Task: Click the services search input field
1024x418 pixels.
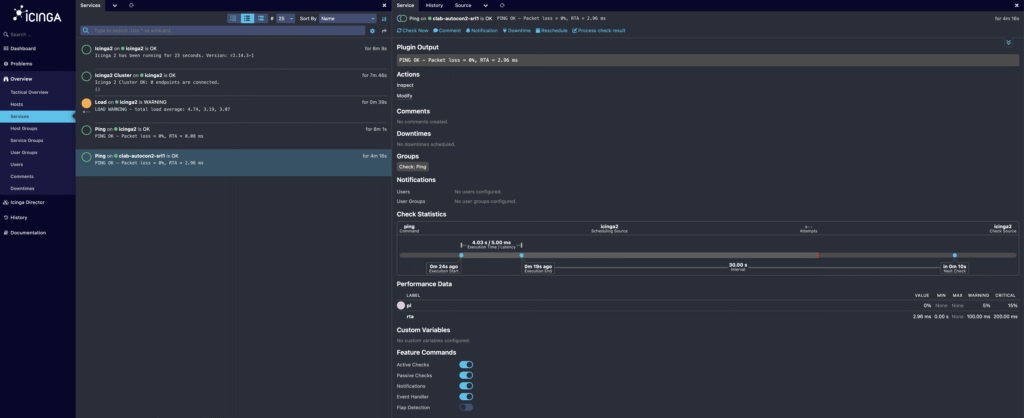Action: 222,31
